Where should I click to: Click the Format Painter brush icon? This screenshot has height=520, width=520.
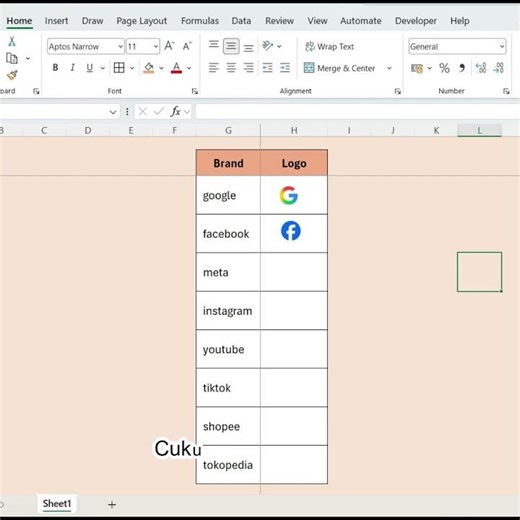12,75
